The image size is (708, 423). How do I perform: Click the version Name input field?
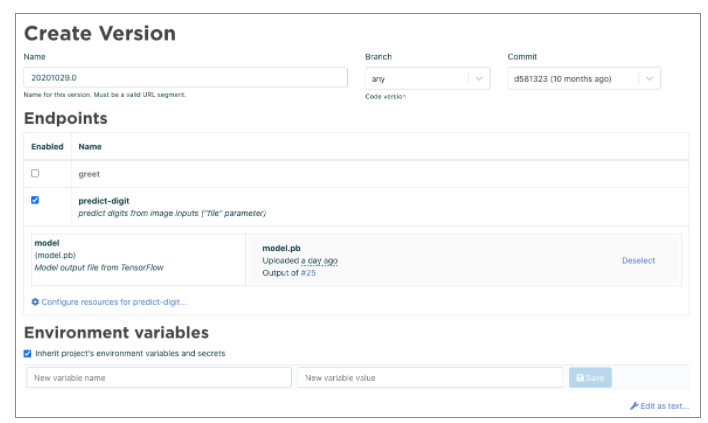click(186, 78)
